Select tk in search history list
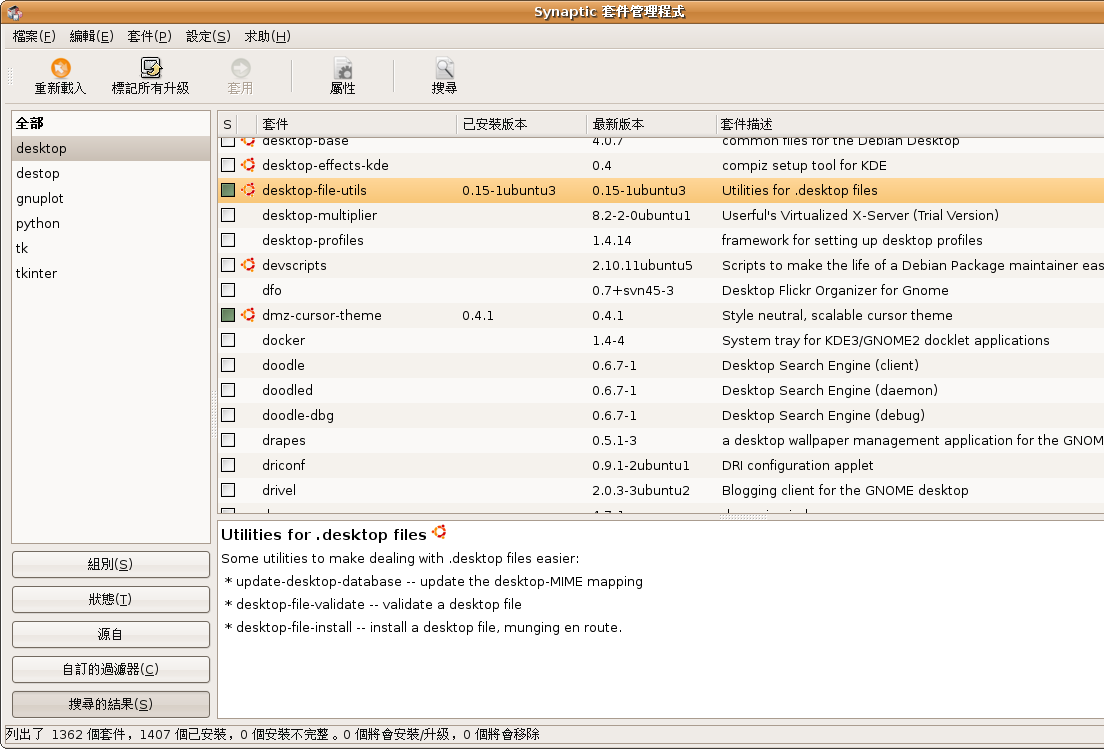 point(111,248)
